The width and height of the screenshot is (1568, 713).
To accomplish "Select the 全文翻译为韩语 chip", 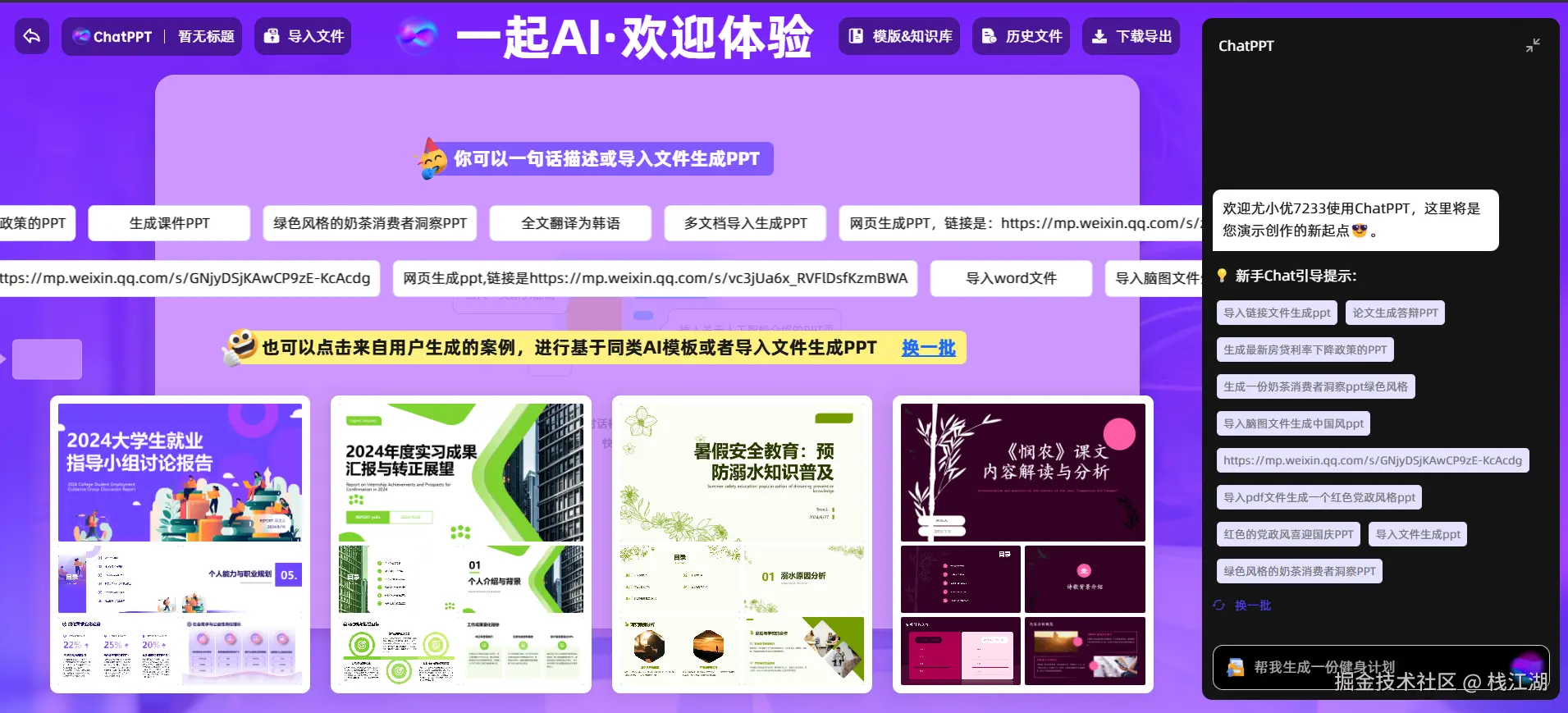I will pos(570,223).
